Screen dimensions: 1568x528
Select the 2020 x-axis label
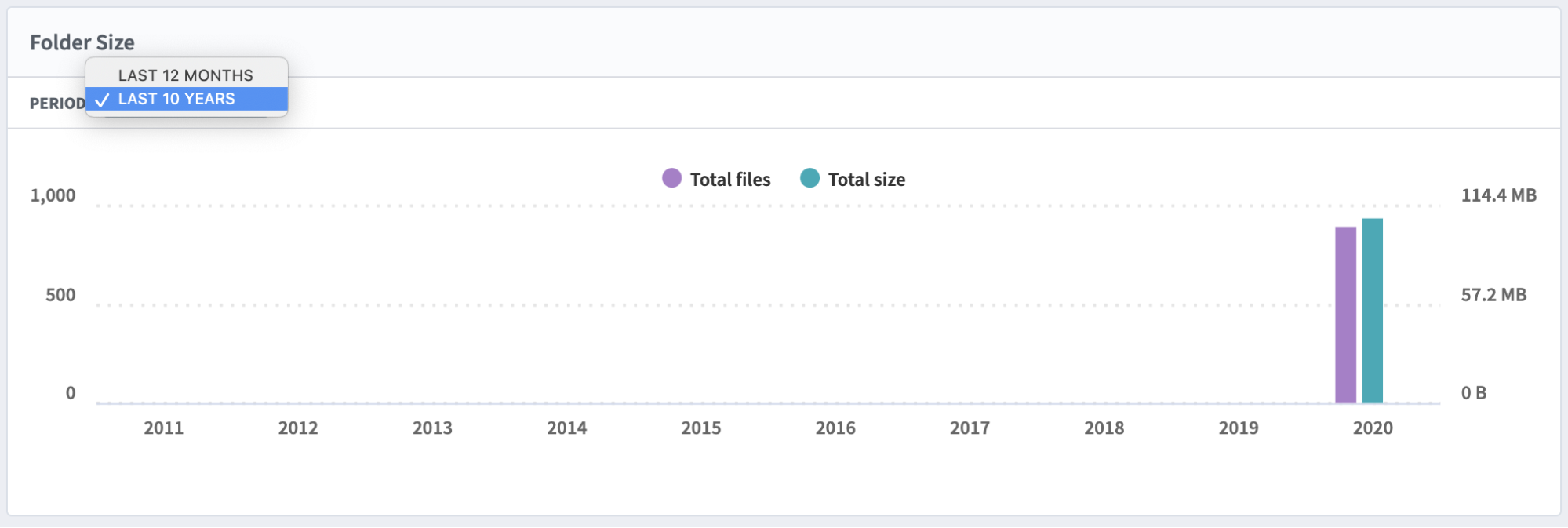coord(1372,428)
